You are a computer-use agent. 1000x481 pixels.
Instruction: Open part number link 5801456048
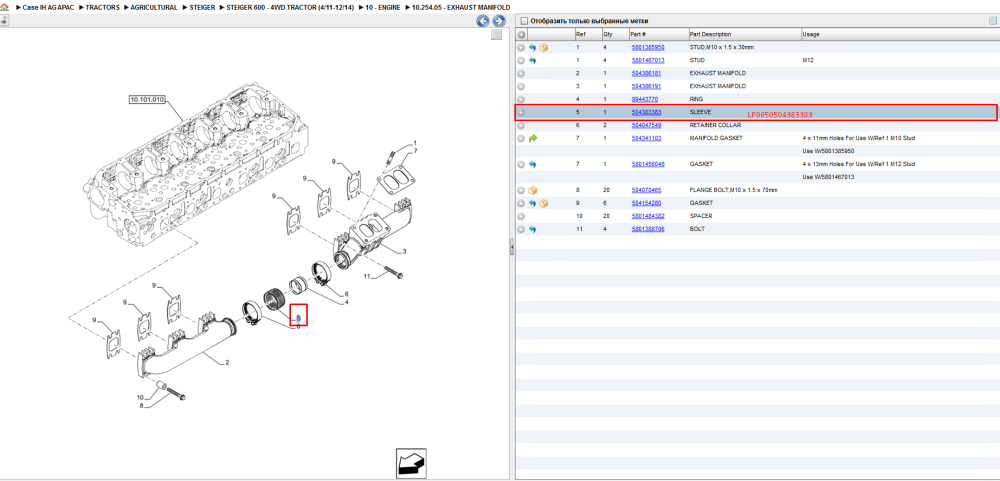[647, 164]
